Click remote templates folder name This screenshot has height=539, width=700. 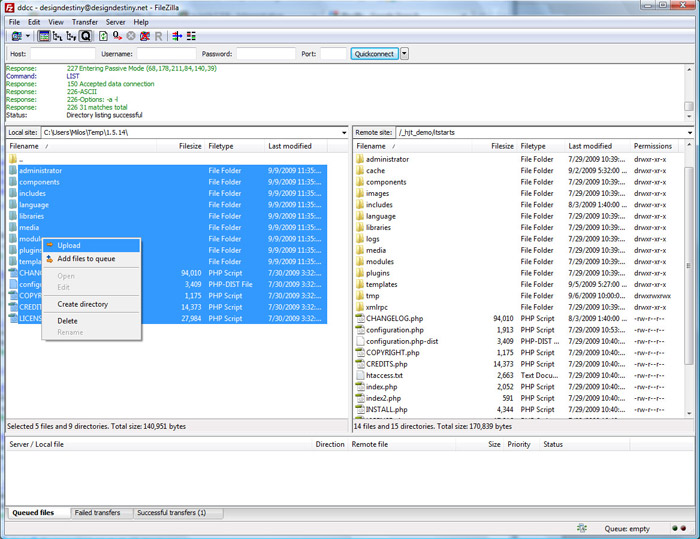[x=381, y=284]
